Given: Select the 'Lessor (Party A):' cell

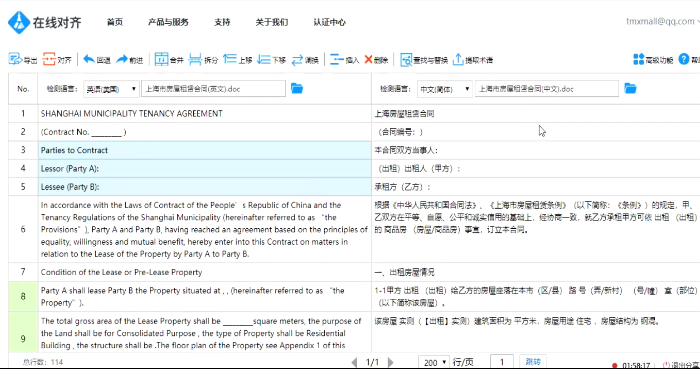Looking at the screenshot, I should pos(204,169).
